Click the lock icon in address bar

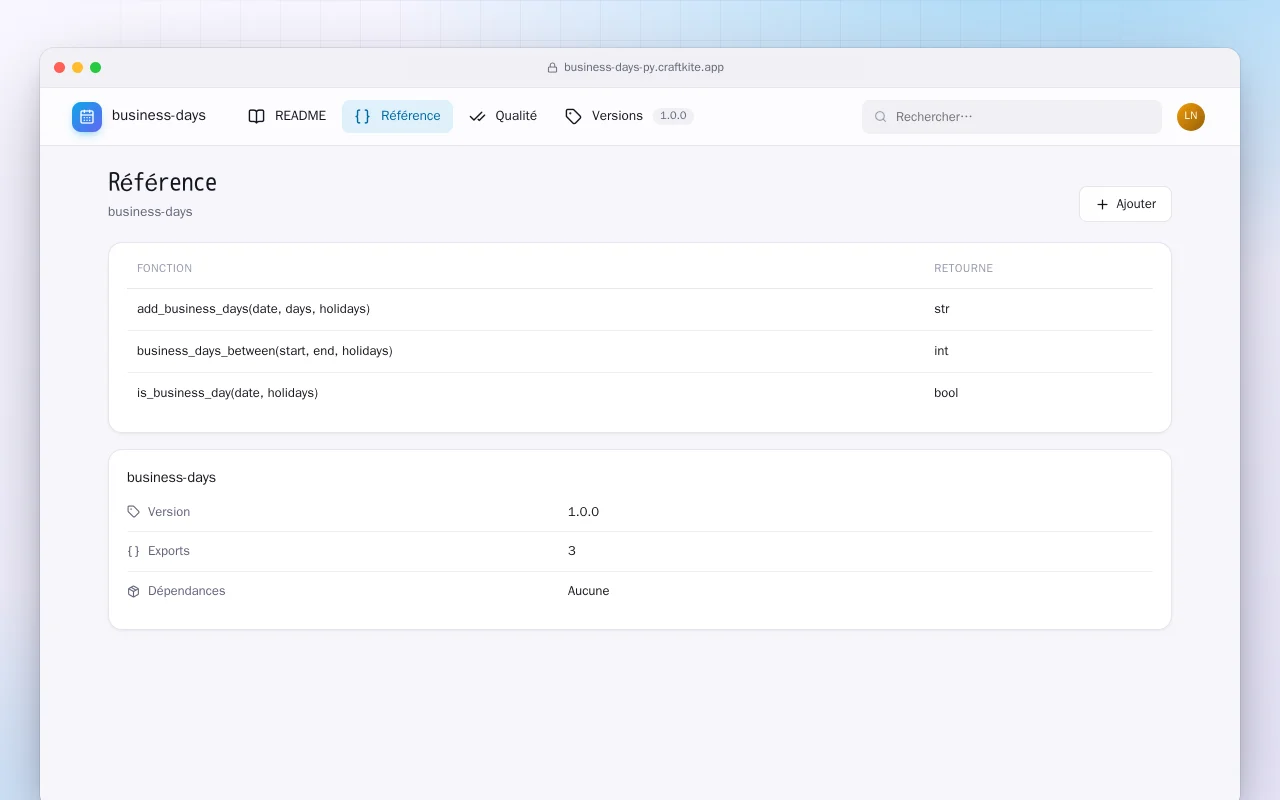552,68
